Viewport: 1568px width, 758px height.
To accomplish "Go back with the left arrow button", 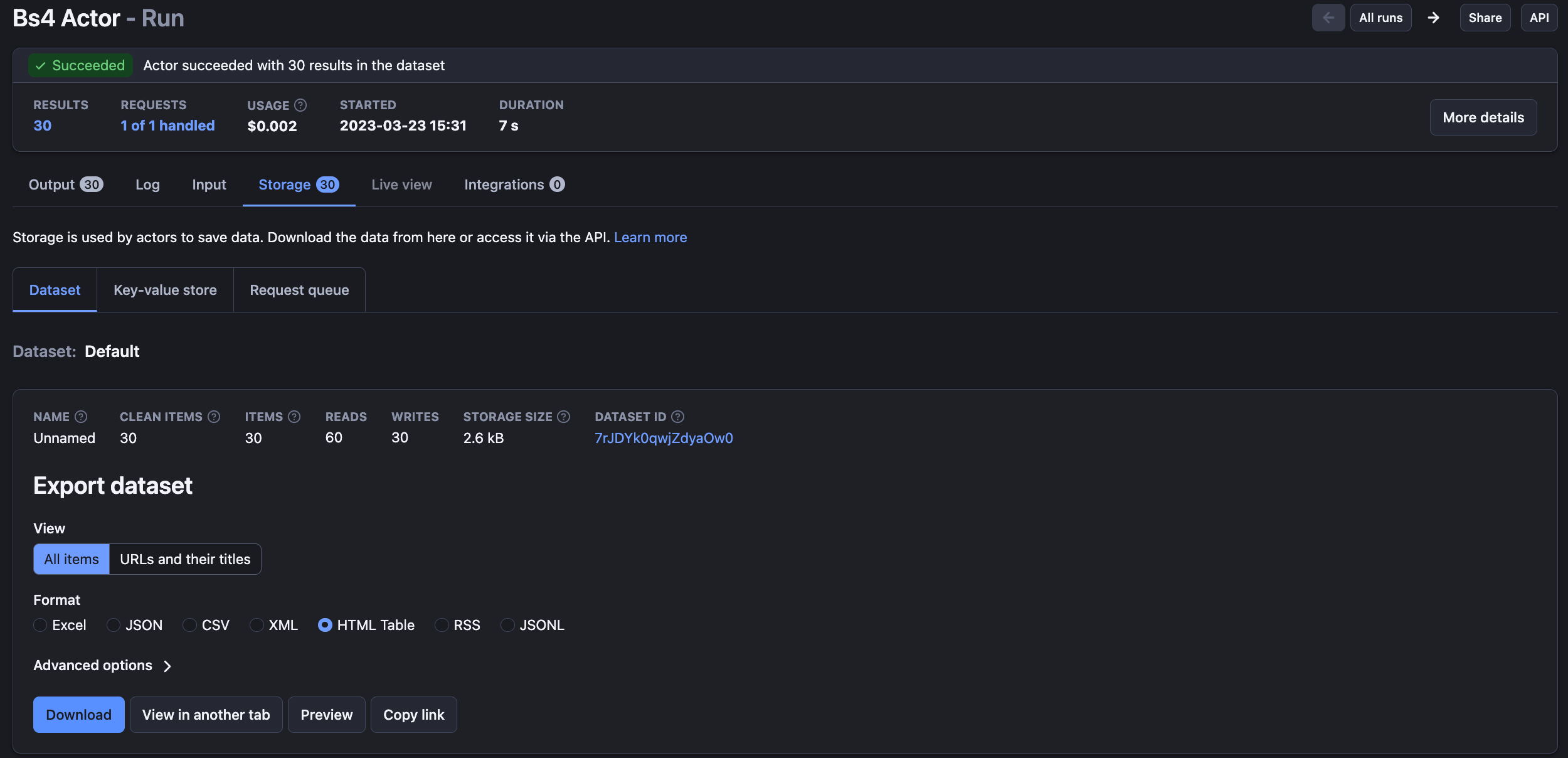I will click(x=1328, y=18).
